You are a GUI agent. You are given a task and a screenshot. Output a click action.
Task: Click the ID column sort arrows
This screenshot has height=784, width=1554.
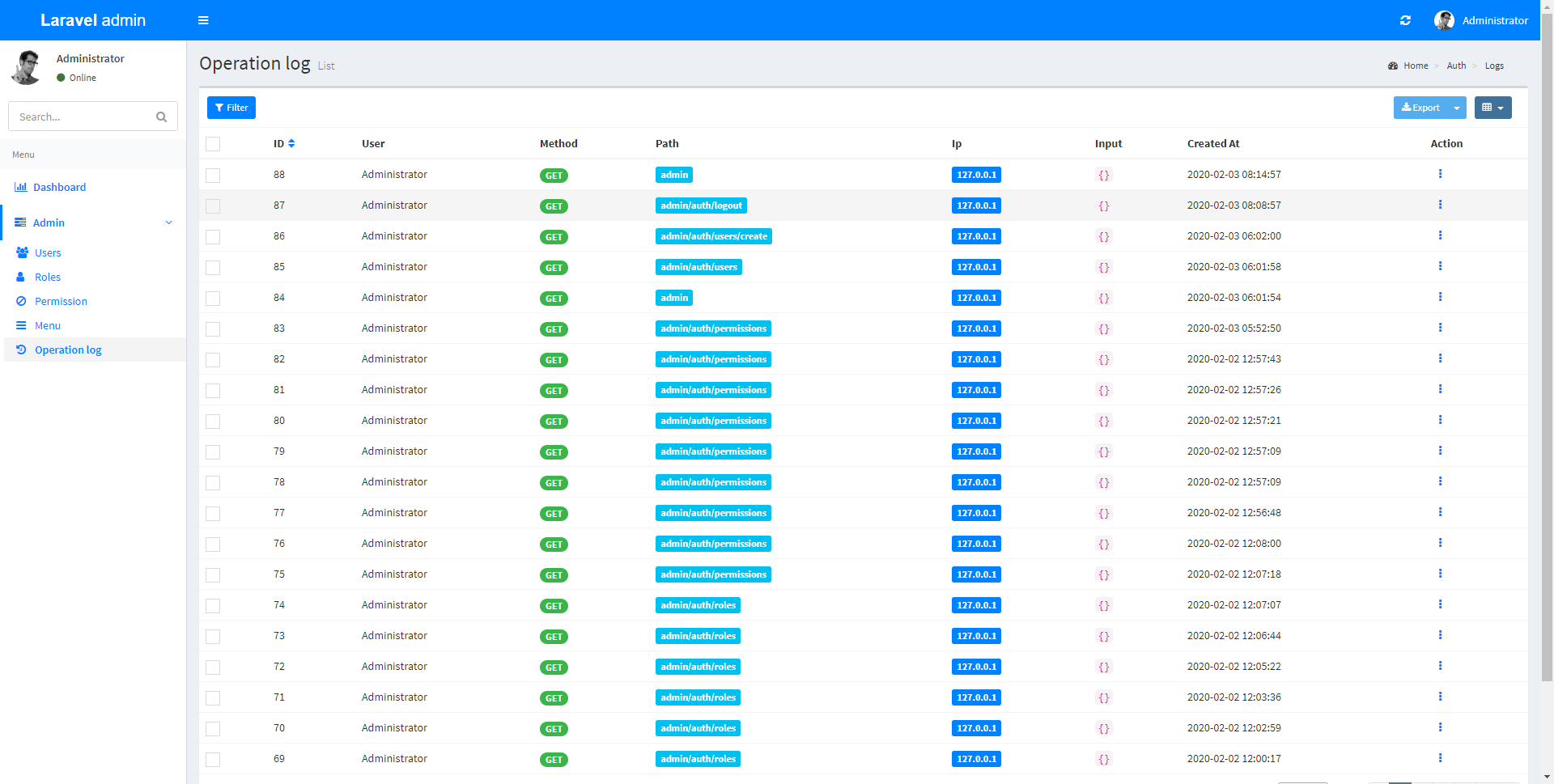[x=291, y=143]
